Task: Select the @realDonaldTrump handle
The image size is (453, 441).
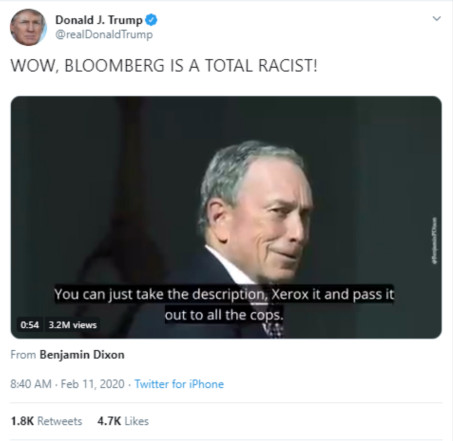Action: coord(104,34)
